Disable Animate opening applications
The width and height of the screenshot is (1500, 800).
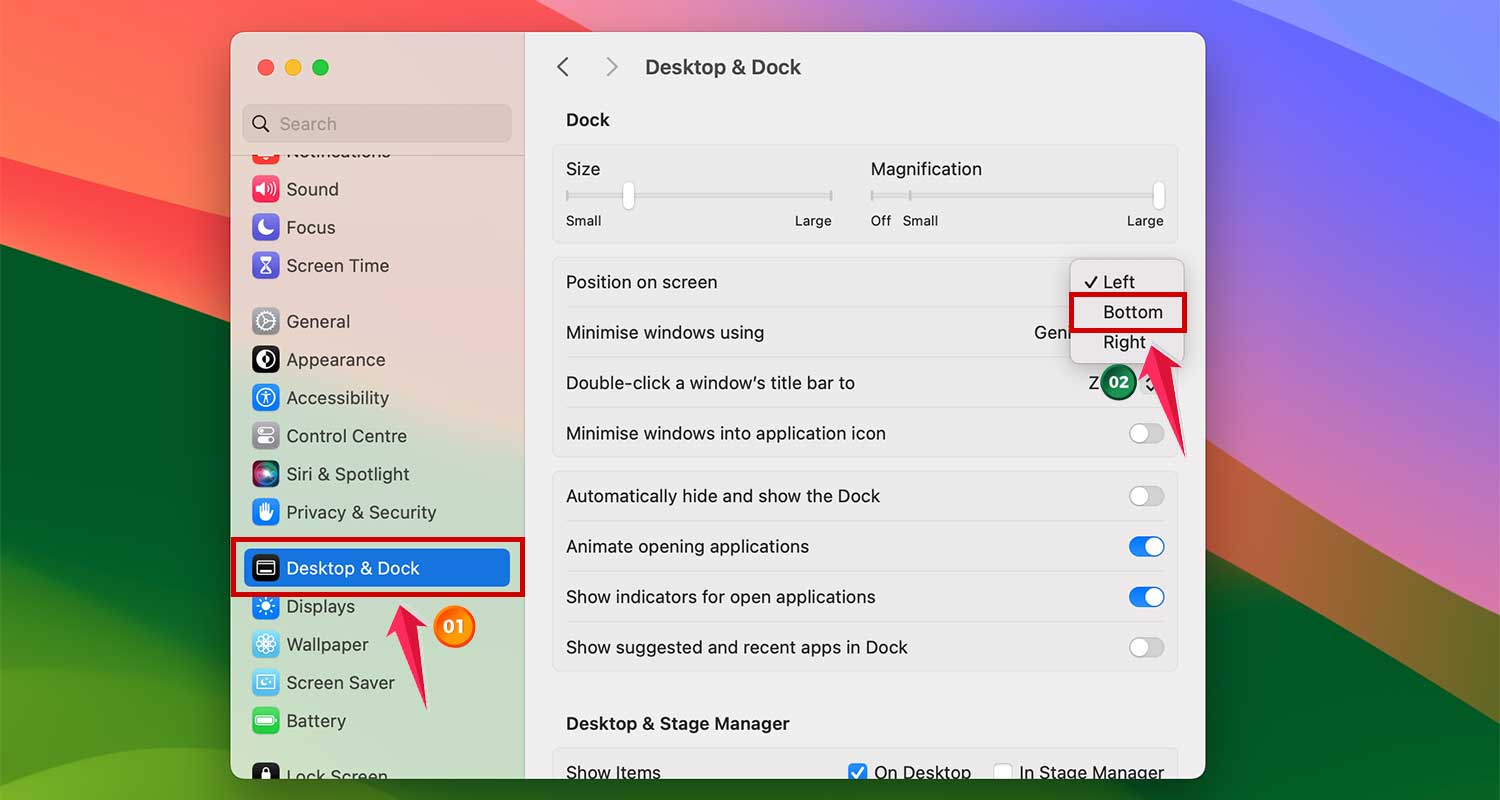coord(1146,546)
